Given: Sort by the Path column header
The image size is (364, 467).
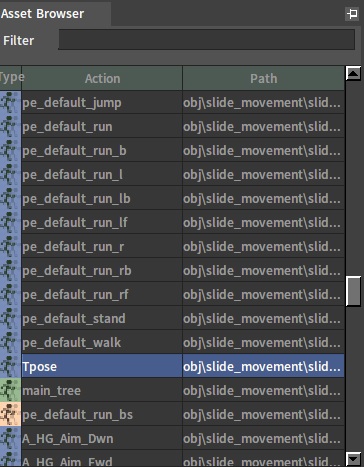Looking at the screenshot, I should (x=263, y=78).
